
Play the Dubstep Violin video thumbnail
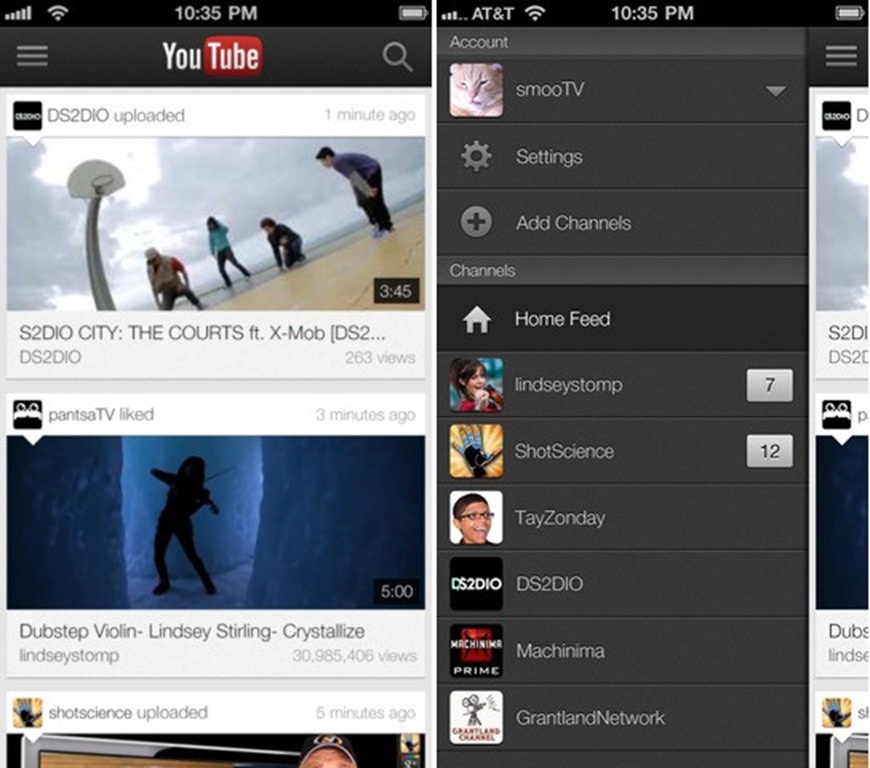pos(216,522)
